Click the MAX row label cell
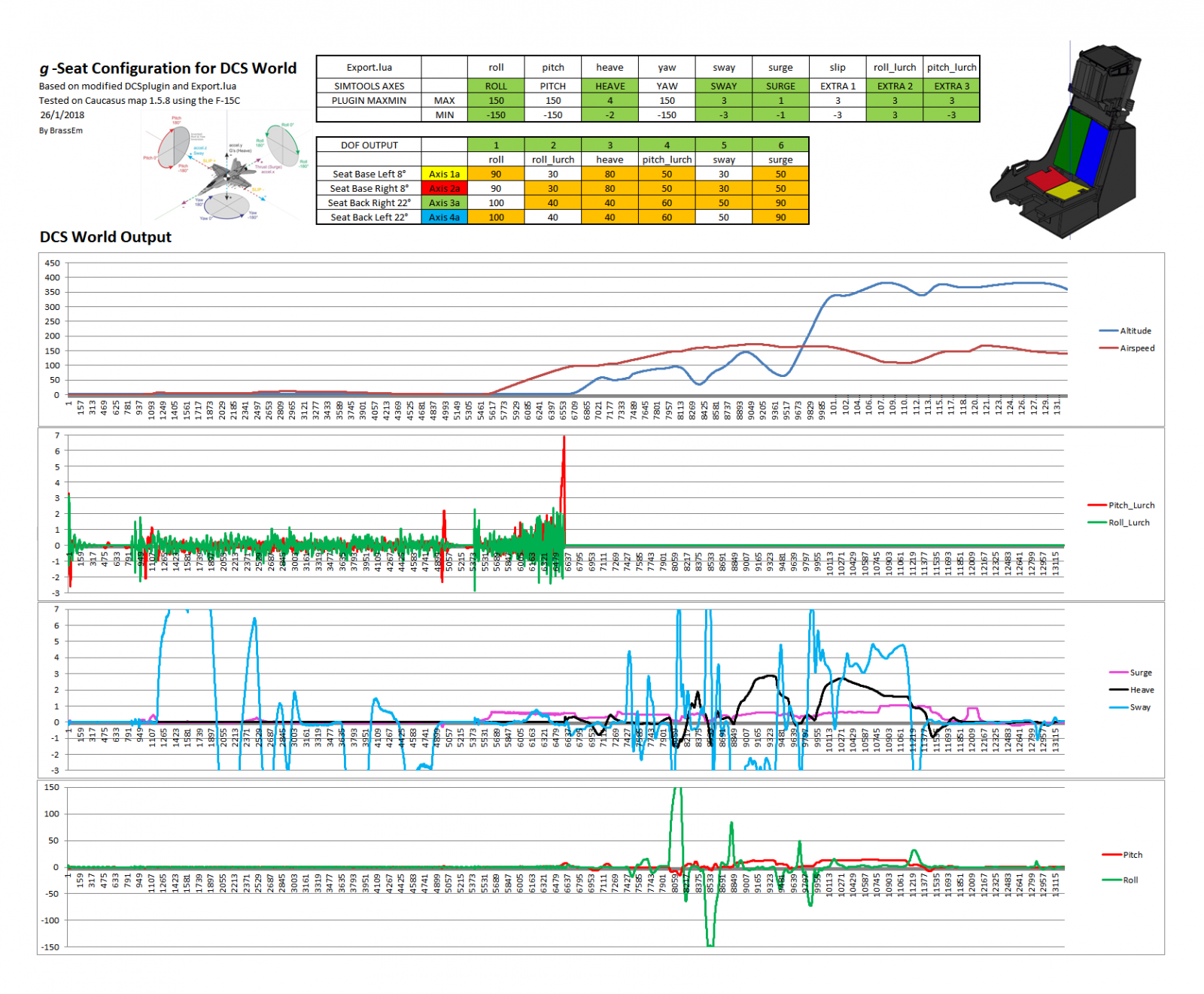 (x=445, y=100)
